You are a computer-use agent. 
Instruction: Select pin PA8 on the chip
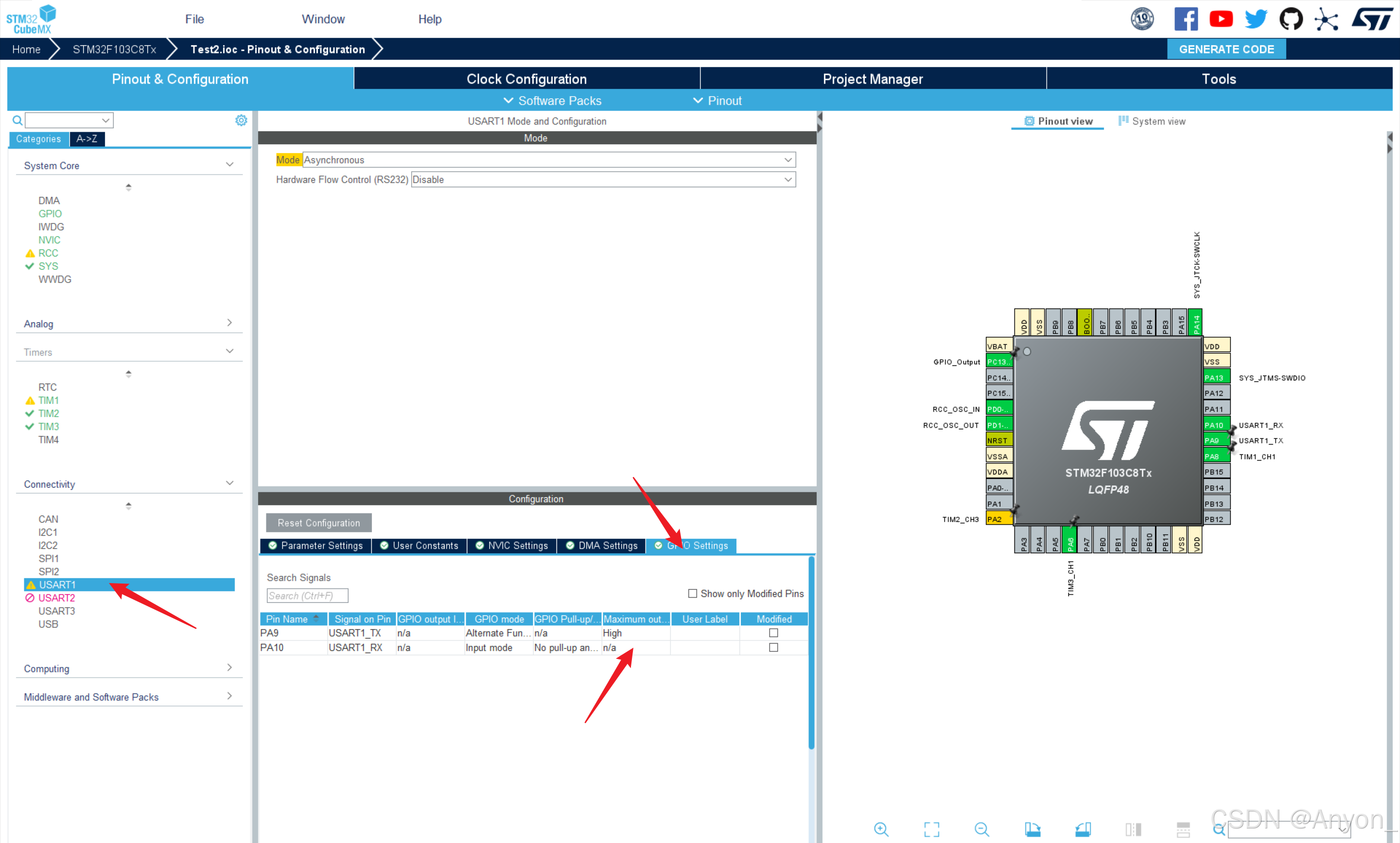(1216, 456)
